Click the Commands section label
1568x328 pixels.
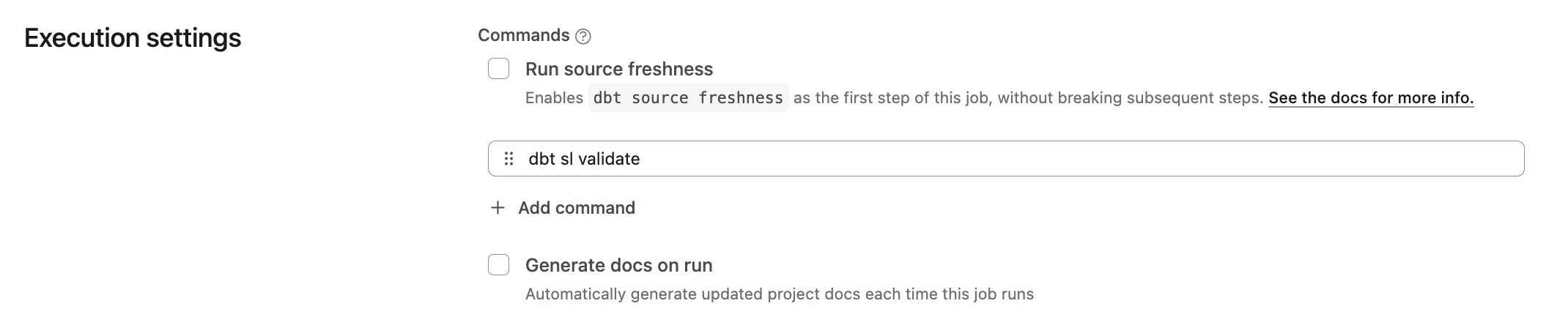tap(523, 35)
